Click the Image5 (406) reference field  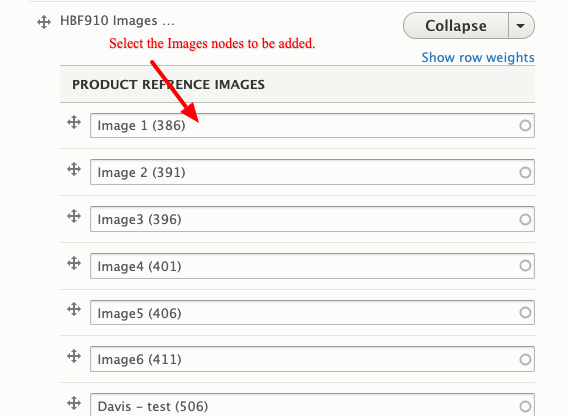[x=312, y=312]
